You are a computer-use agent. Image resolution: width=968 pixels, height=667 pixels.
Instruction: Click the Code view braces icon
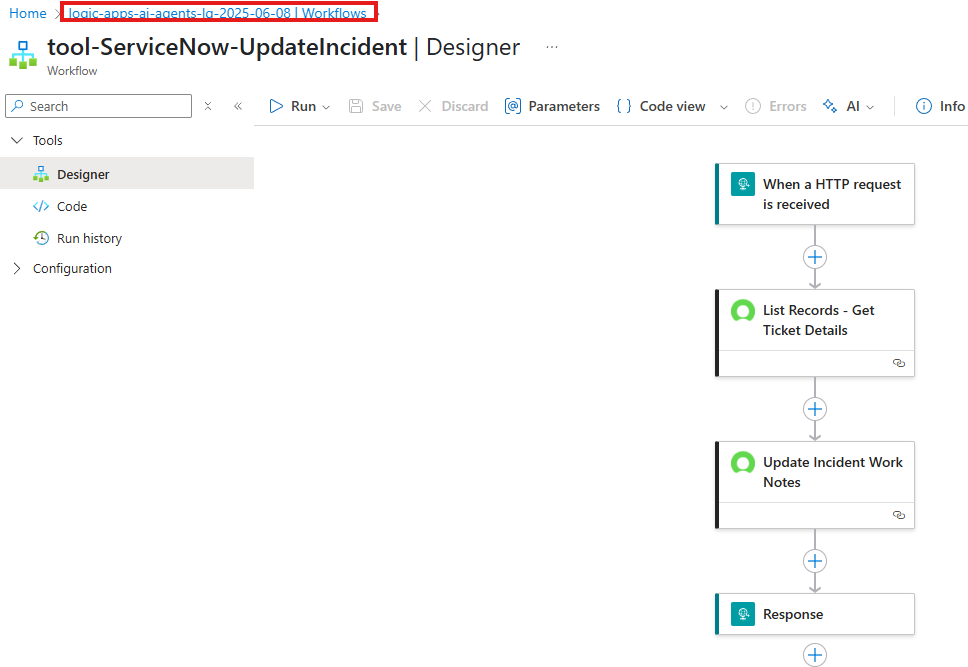[624, 106]
